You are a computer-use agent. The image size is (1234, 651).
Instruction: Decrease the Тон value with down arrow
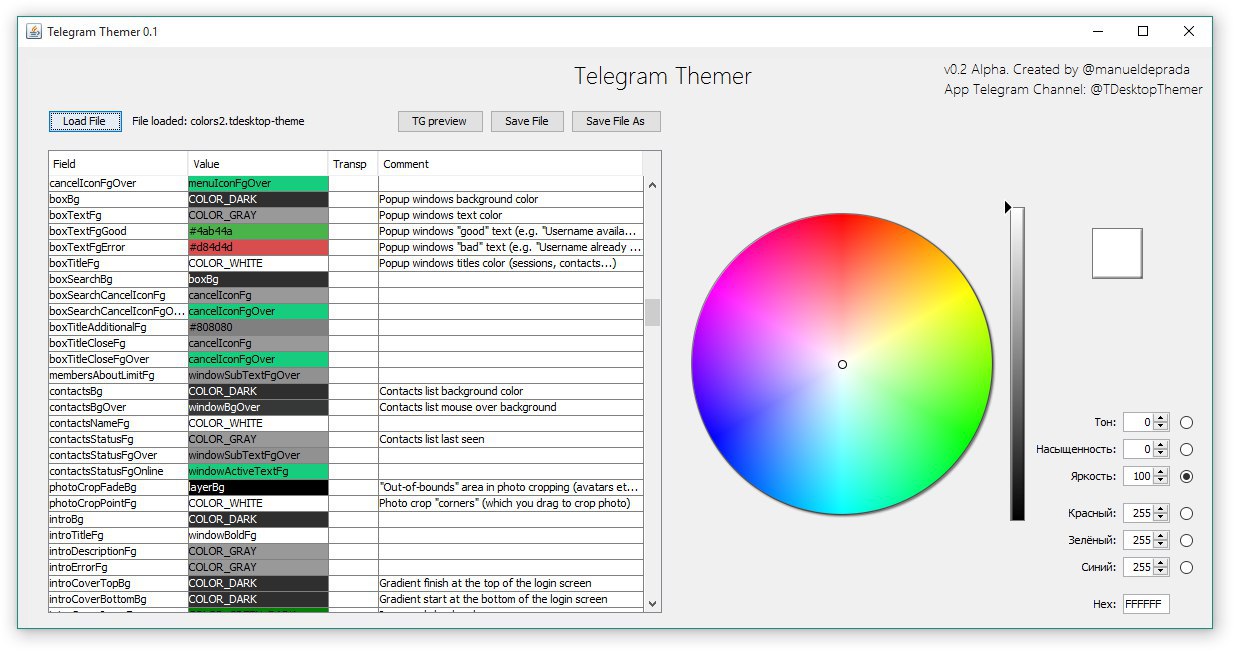click(1161, 427)
